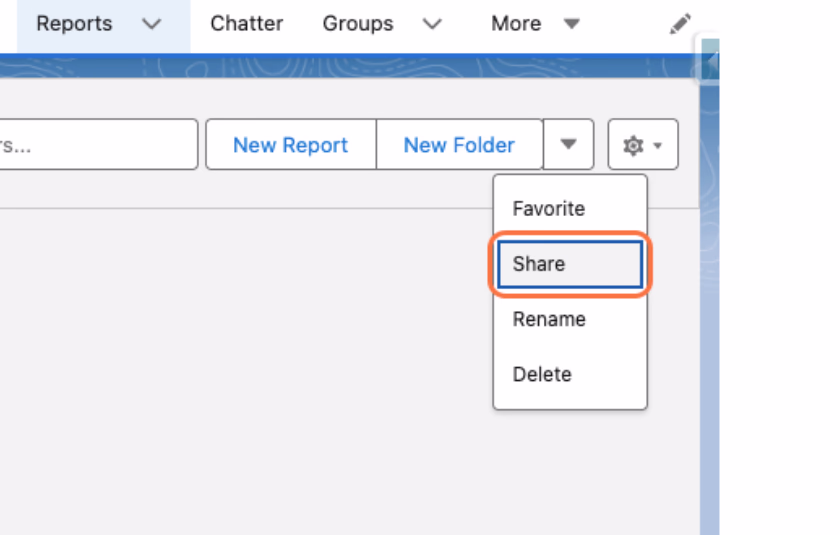Open the More navigation menu
The height and width of the screenshot is (535, 840).
535,24
